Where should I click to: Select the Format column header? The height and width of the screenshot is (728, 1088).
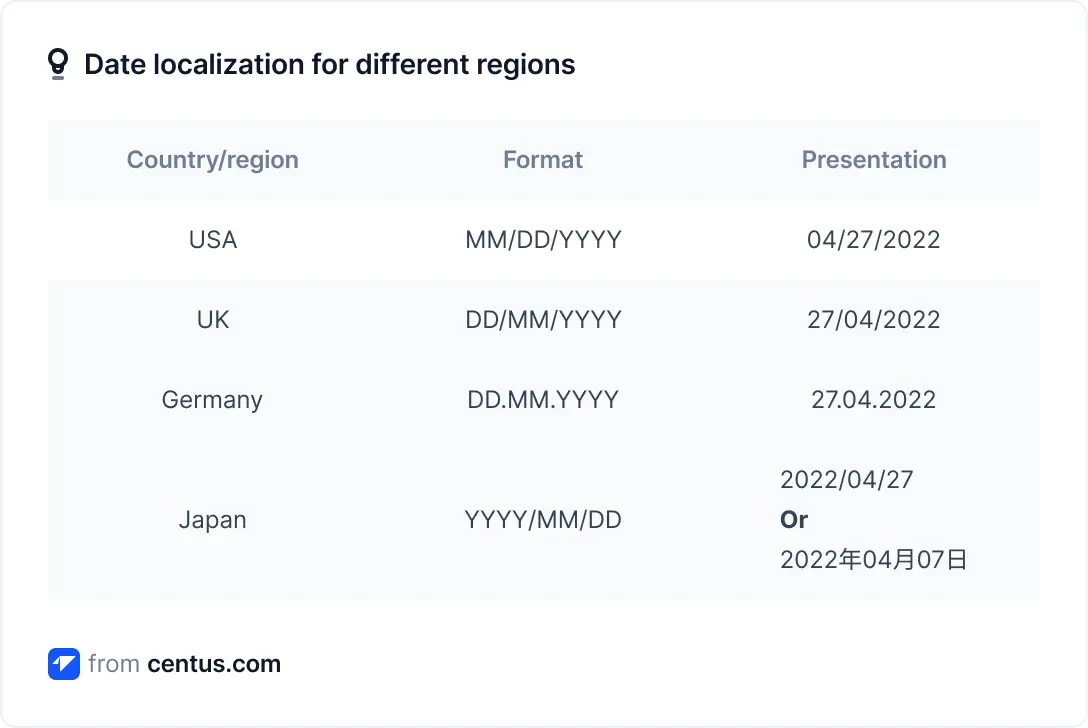[x=543, y=160]
